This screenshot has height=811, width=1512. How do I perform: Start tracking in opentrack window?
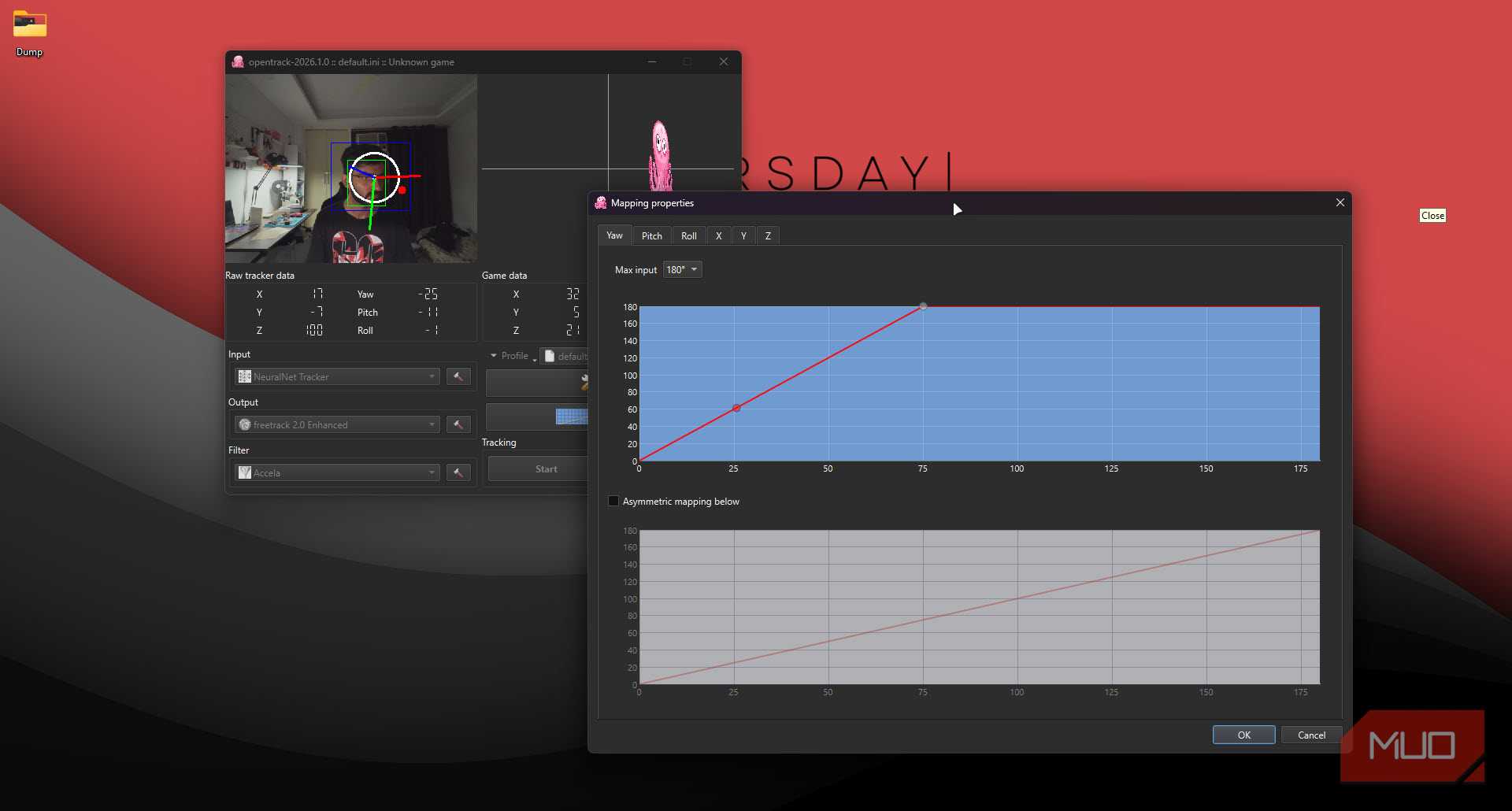point(539,468)
